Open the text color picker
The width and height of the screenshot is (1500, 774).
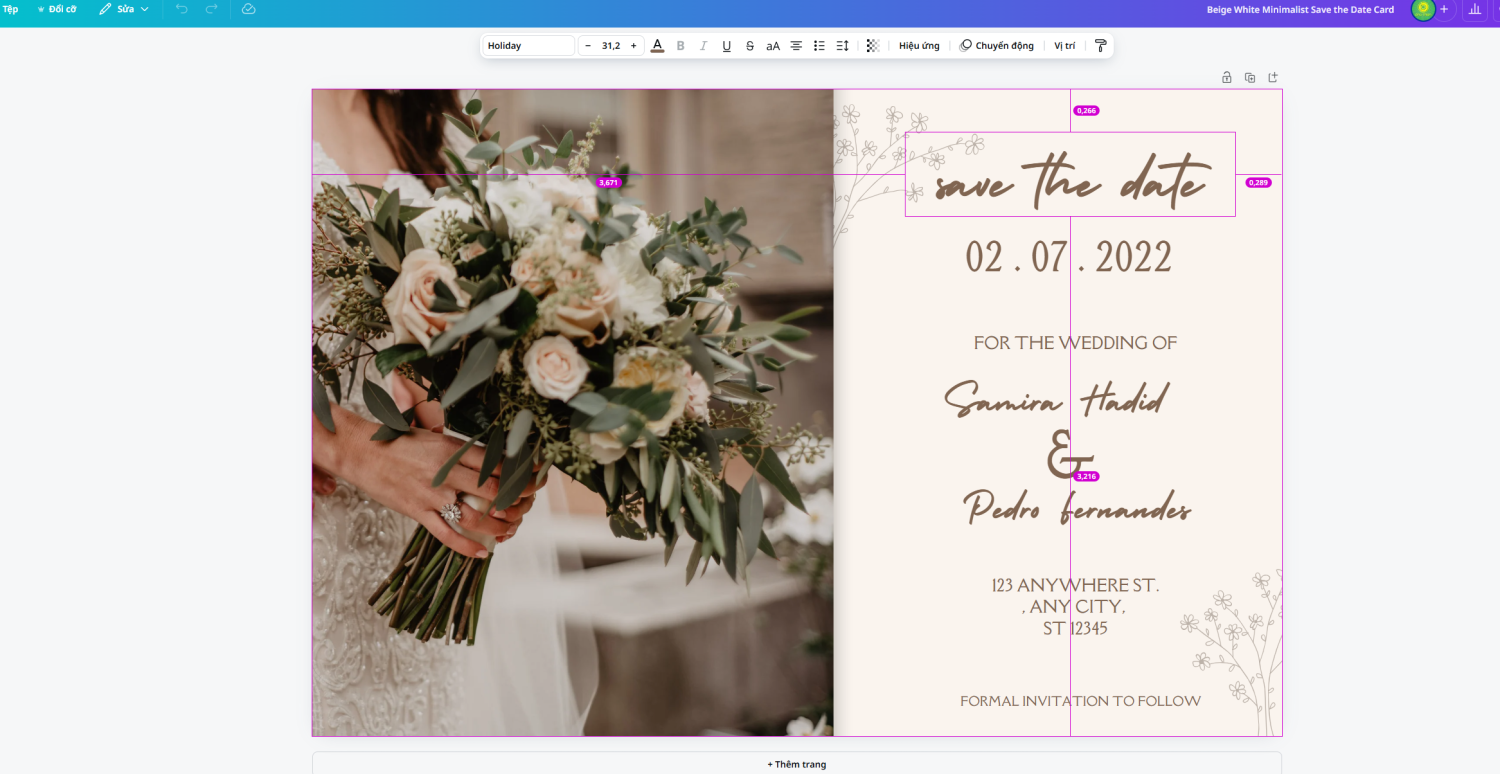[x=657, y=46]
